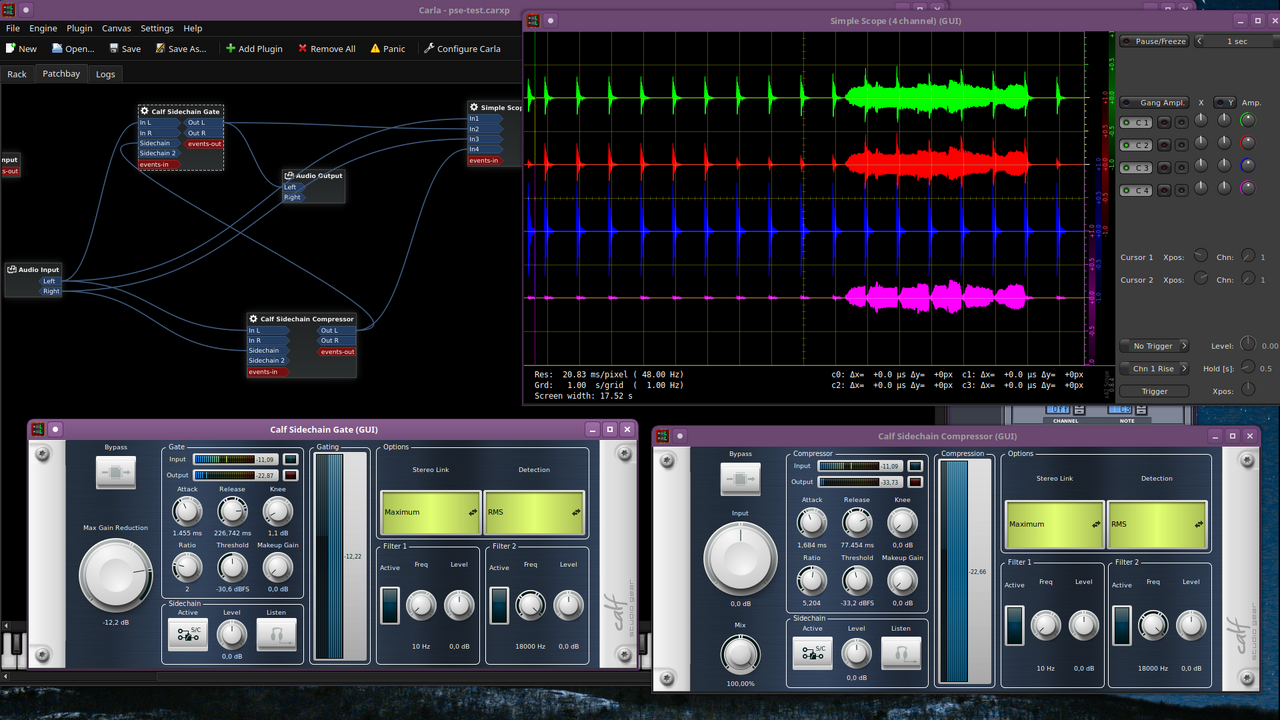The width and height of the screenshot is (1280, 720).
Task: Click the Compressor Threshold knob
Action: tap(857, 580)
